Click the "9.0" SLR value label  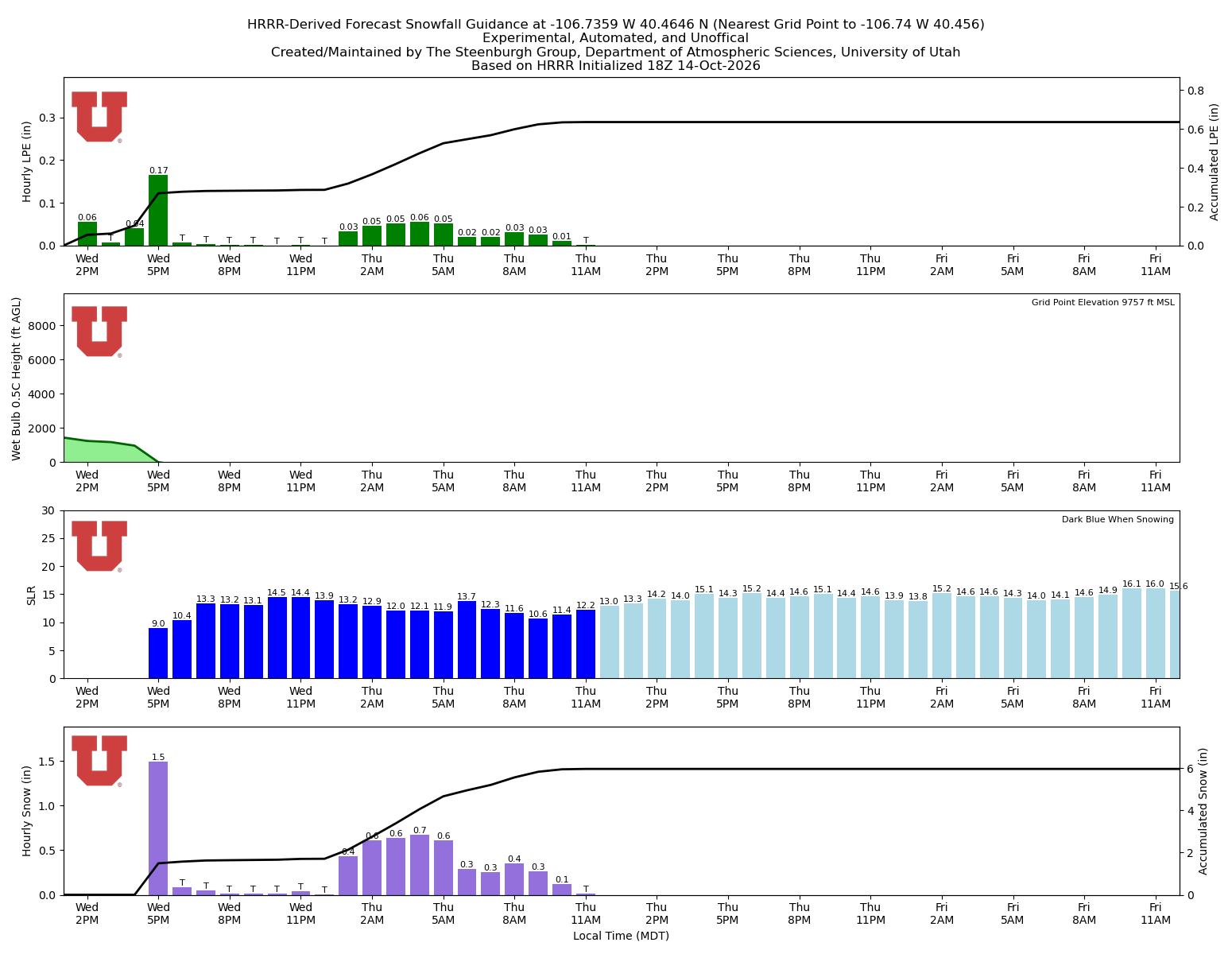[x=158, y=623]
